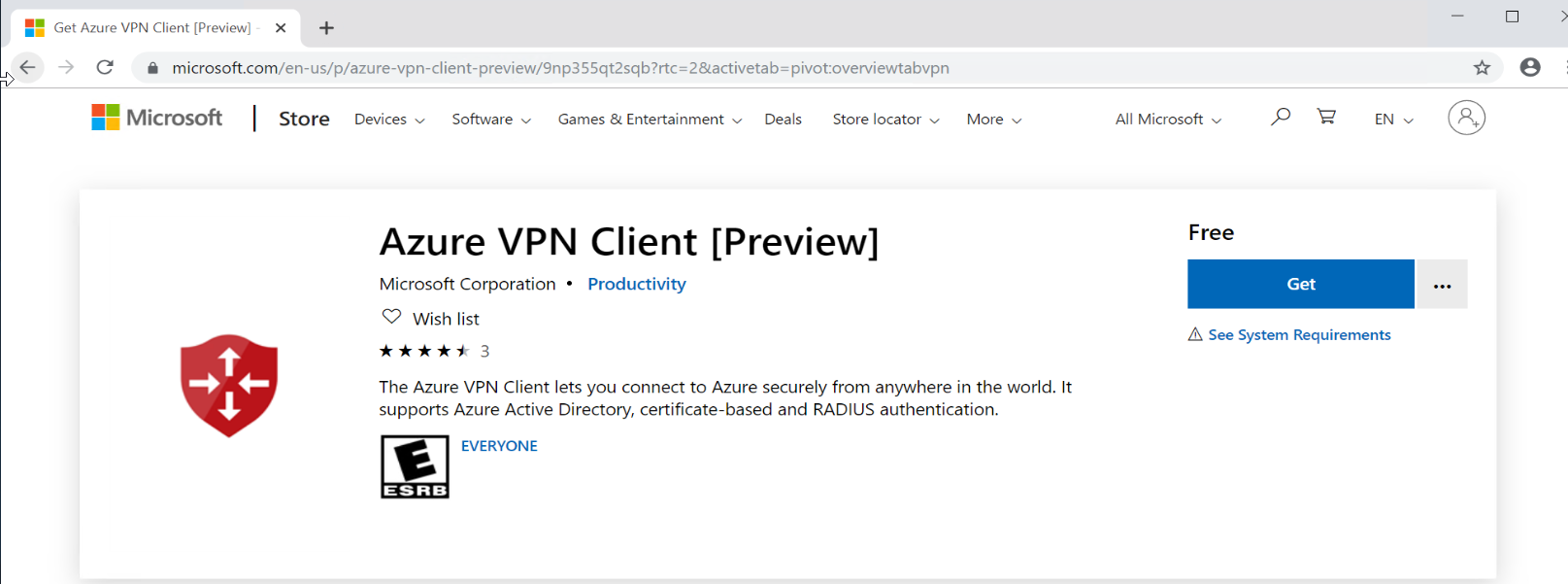Viewport: 1568px width, 584px height.
Task: Expand the All Microsoft menu
Action: (x=1168, y=119)
